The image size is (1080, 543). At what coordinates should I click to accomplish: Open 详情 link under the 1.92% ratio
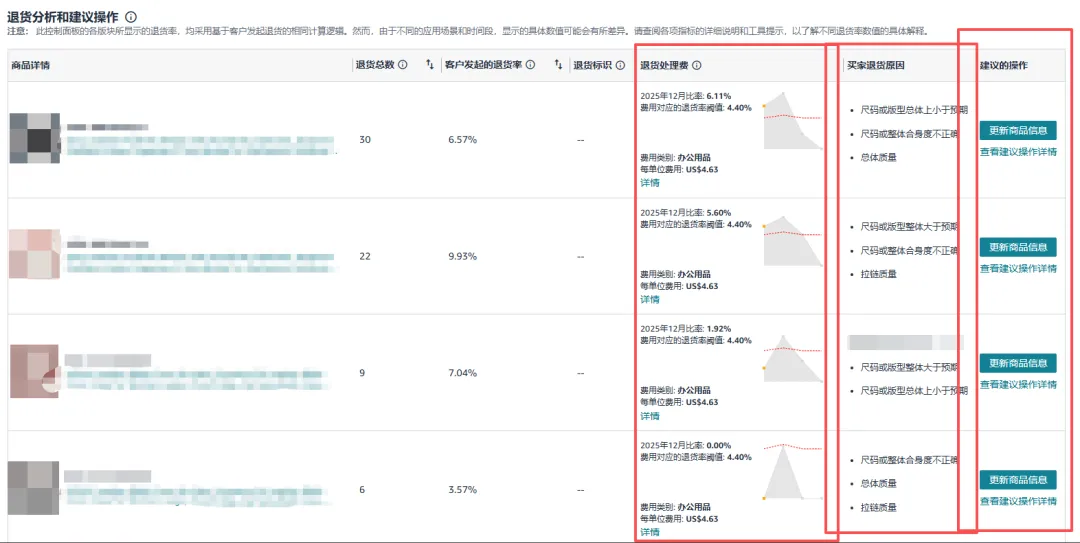tap(650, 416)
